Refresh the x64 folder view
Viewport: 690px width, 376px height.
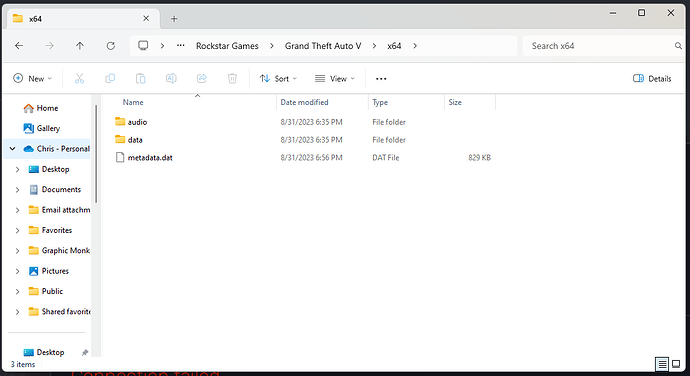click(x=110, y=46)
